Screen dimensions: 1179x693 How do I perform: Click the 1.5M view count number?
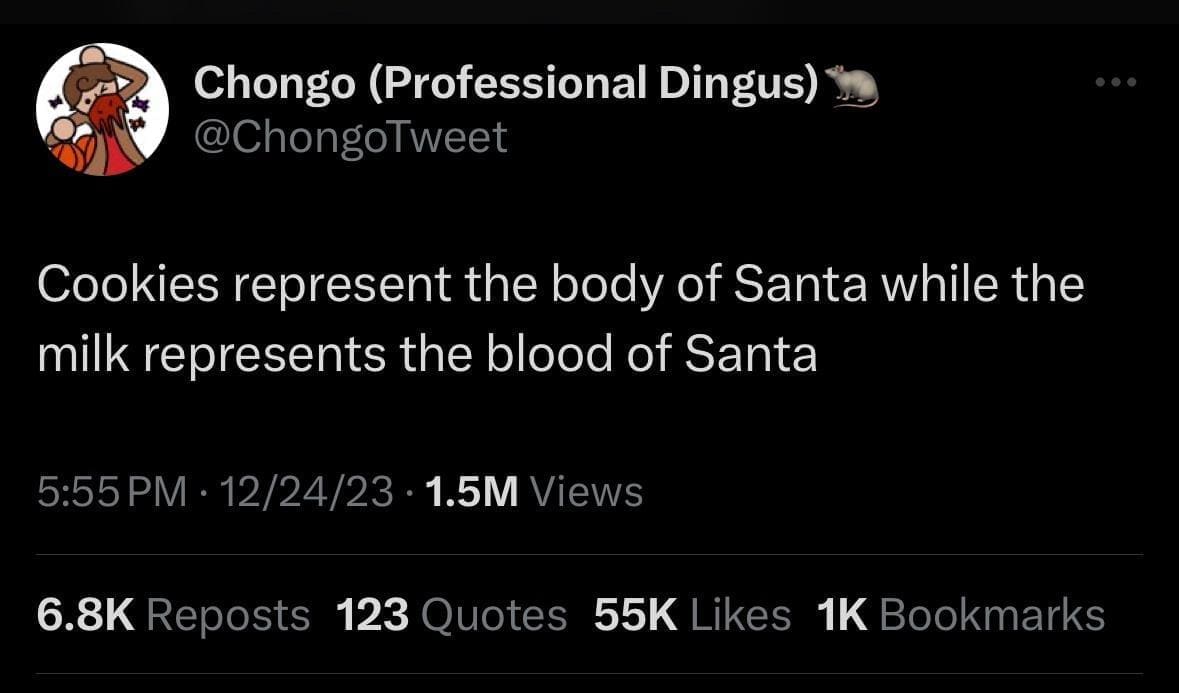(471, 491)
